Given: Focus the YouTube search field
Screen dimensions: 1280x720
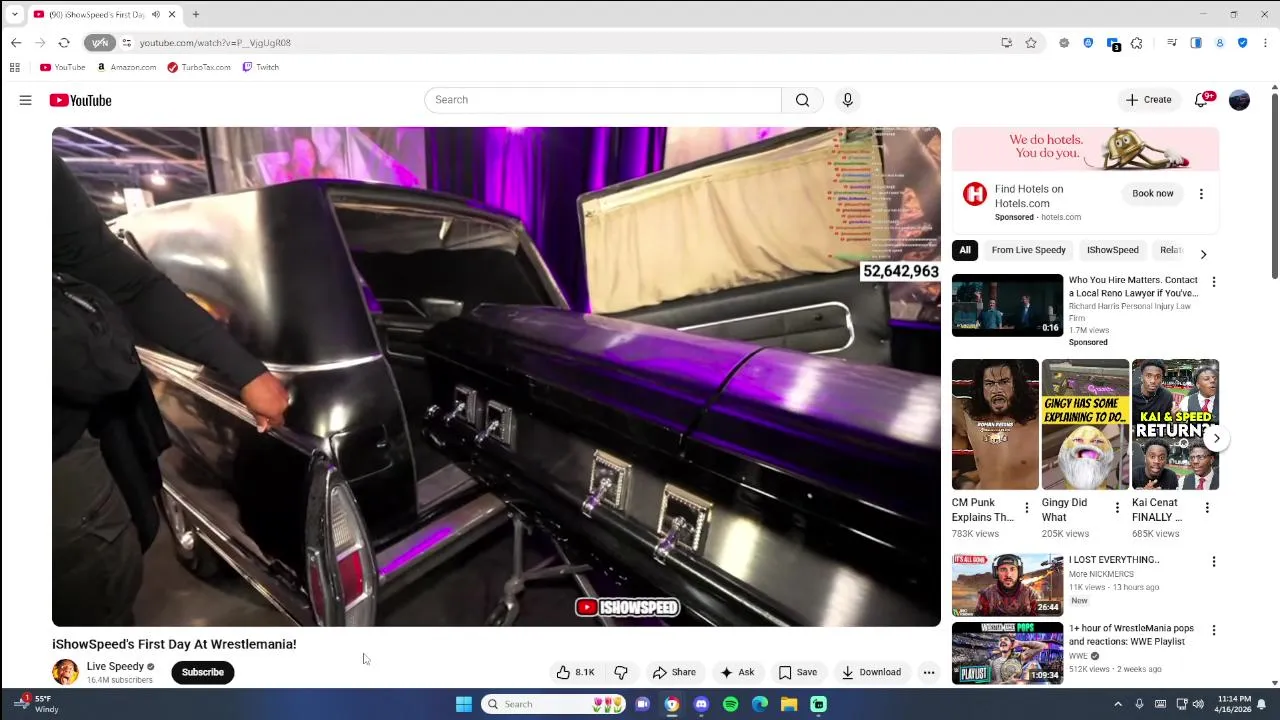Looking at the screenshot, I should 603,100.
